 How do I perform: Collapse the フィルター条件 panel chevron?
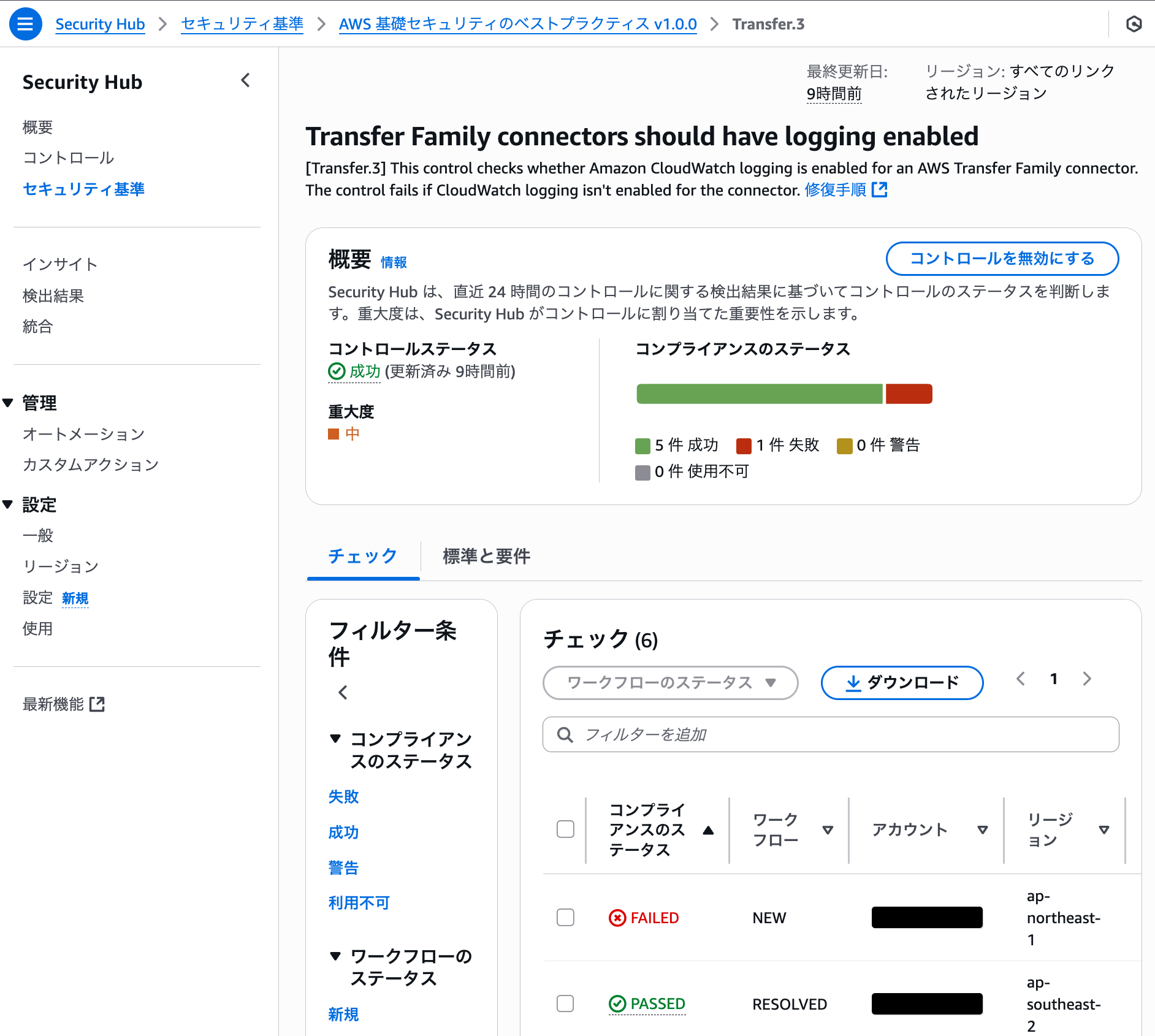coord(343,692)
